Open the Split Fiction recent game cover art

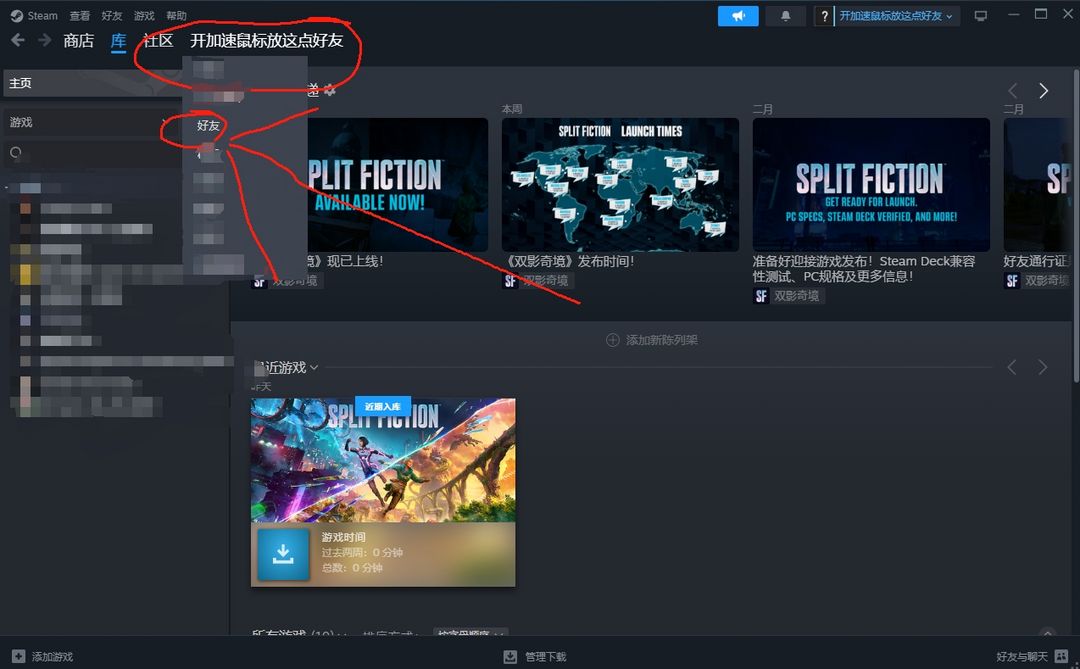383,460
